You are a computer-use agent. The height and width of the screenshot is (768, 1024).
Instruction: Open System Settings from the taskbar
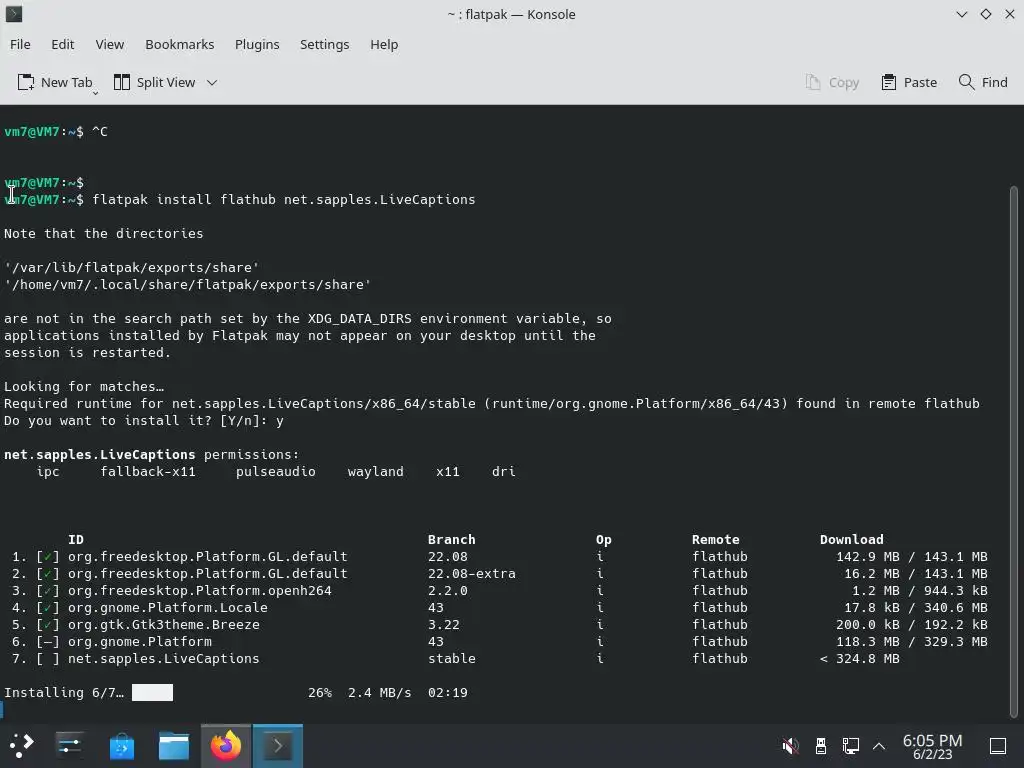(x=70, y=745)
